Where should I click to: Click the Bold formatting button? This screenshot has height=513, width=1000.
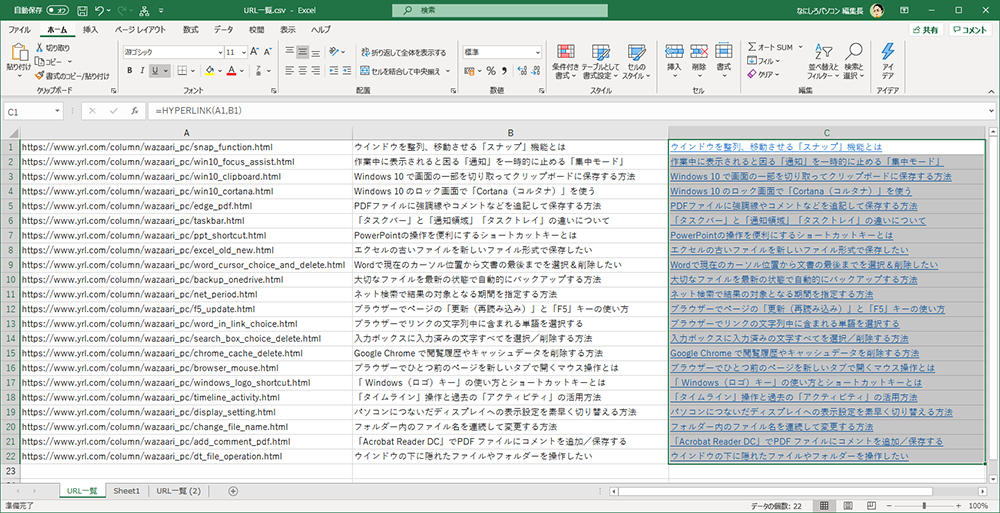coord(129,71)
